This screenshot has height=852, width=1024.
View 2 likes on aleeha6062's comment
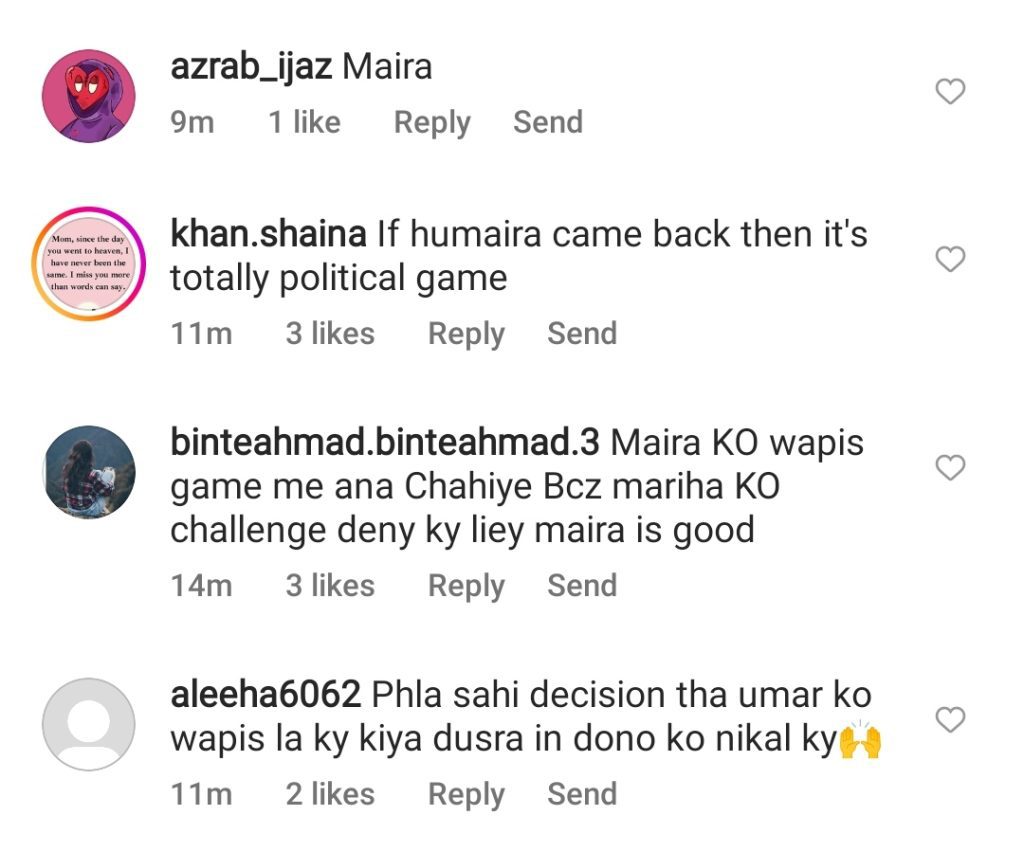click(330, 794)
